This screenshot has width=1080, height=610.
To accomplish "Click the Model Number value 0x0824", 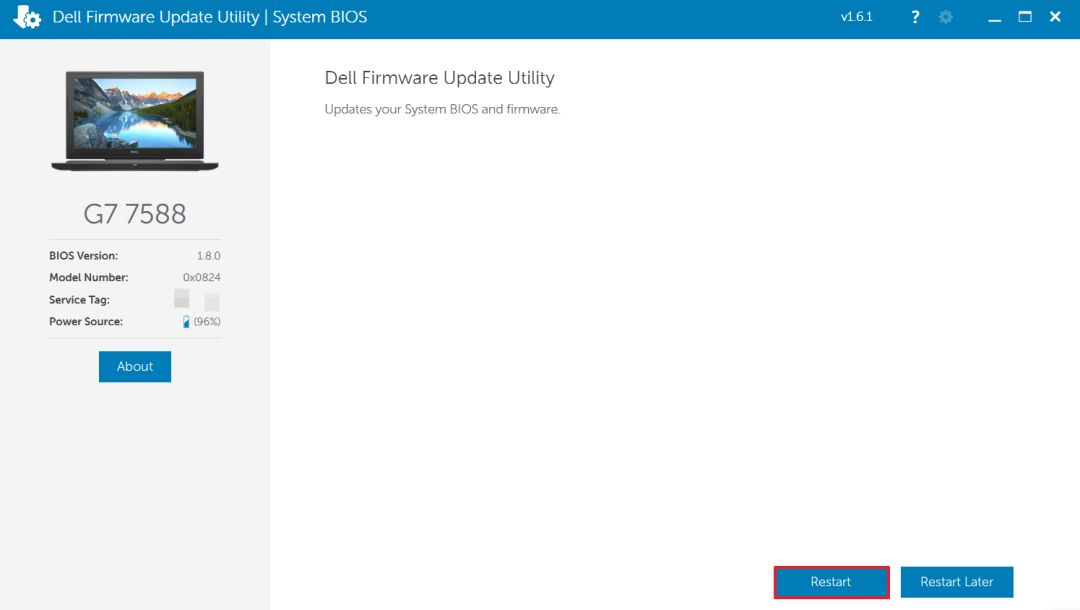I will pos(202,277).
